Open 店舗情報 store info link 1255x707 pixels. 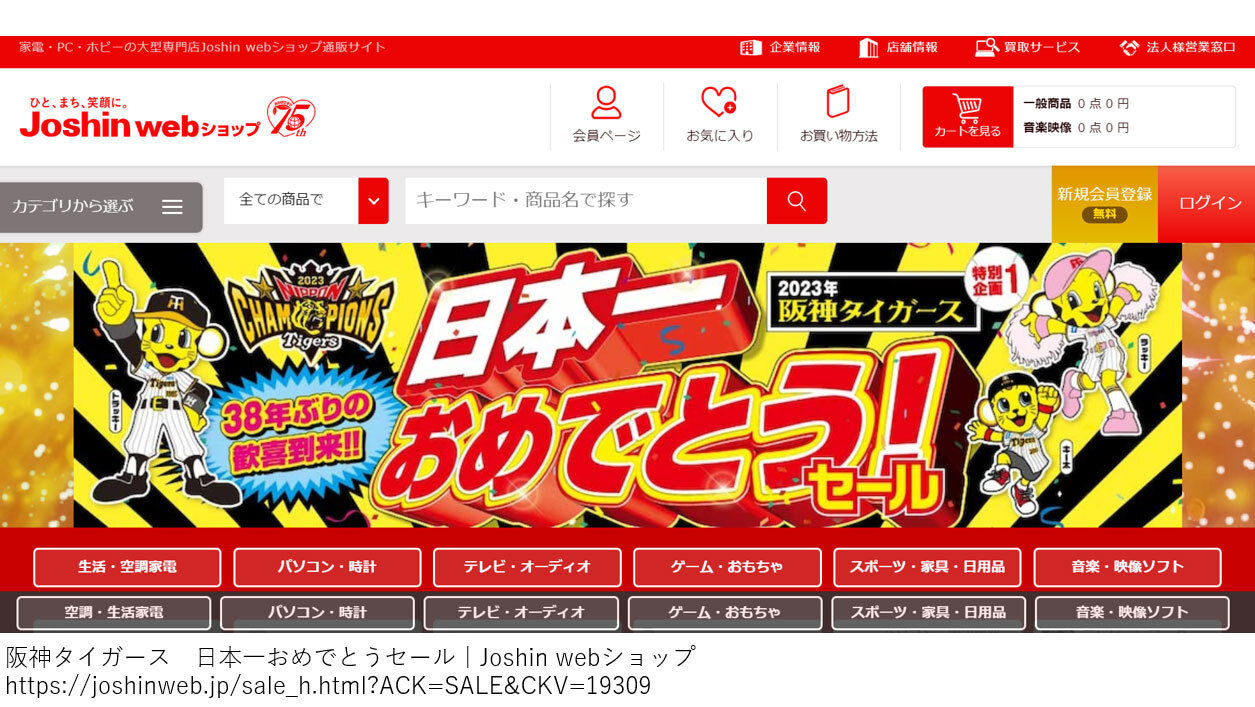tap(898, 48)
